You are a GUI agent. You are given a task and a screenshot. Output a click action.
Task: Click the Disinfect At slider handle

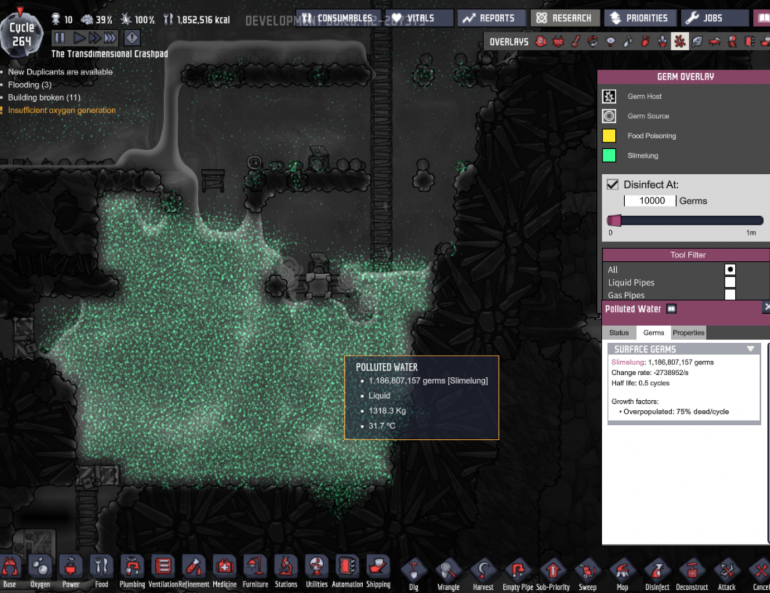pos(614,220)
